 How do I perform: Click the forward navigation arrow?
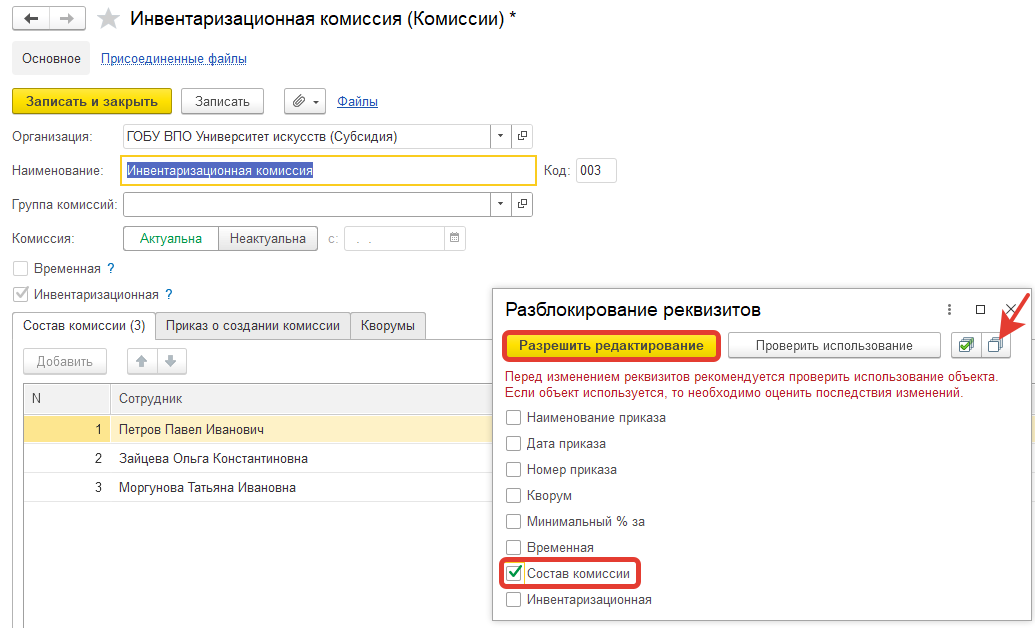[67, 19]
